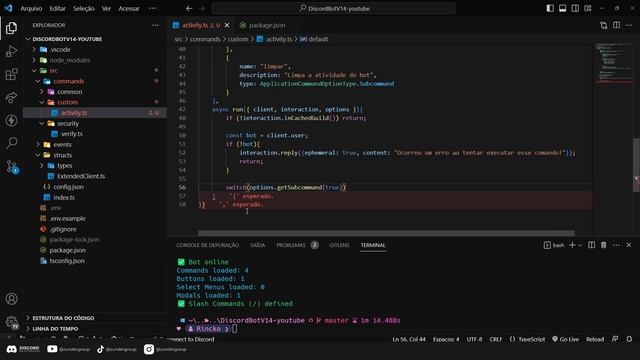Viewport: 640px width, 360px height.
Task: Go forward with the navigation arrow
Action: tap(202, 8)
